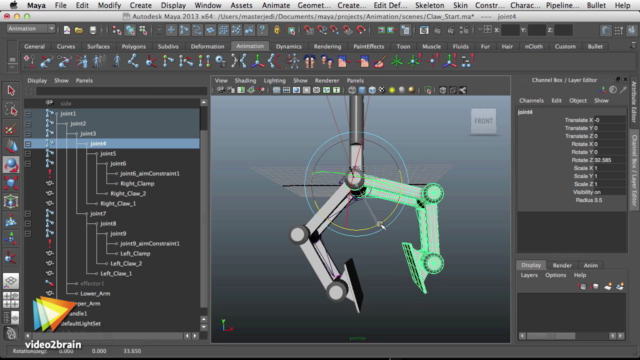
Task: Open the Skeleton menu
Action: tap(429, 5)
